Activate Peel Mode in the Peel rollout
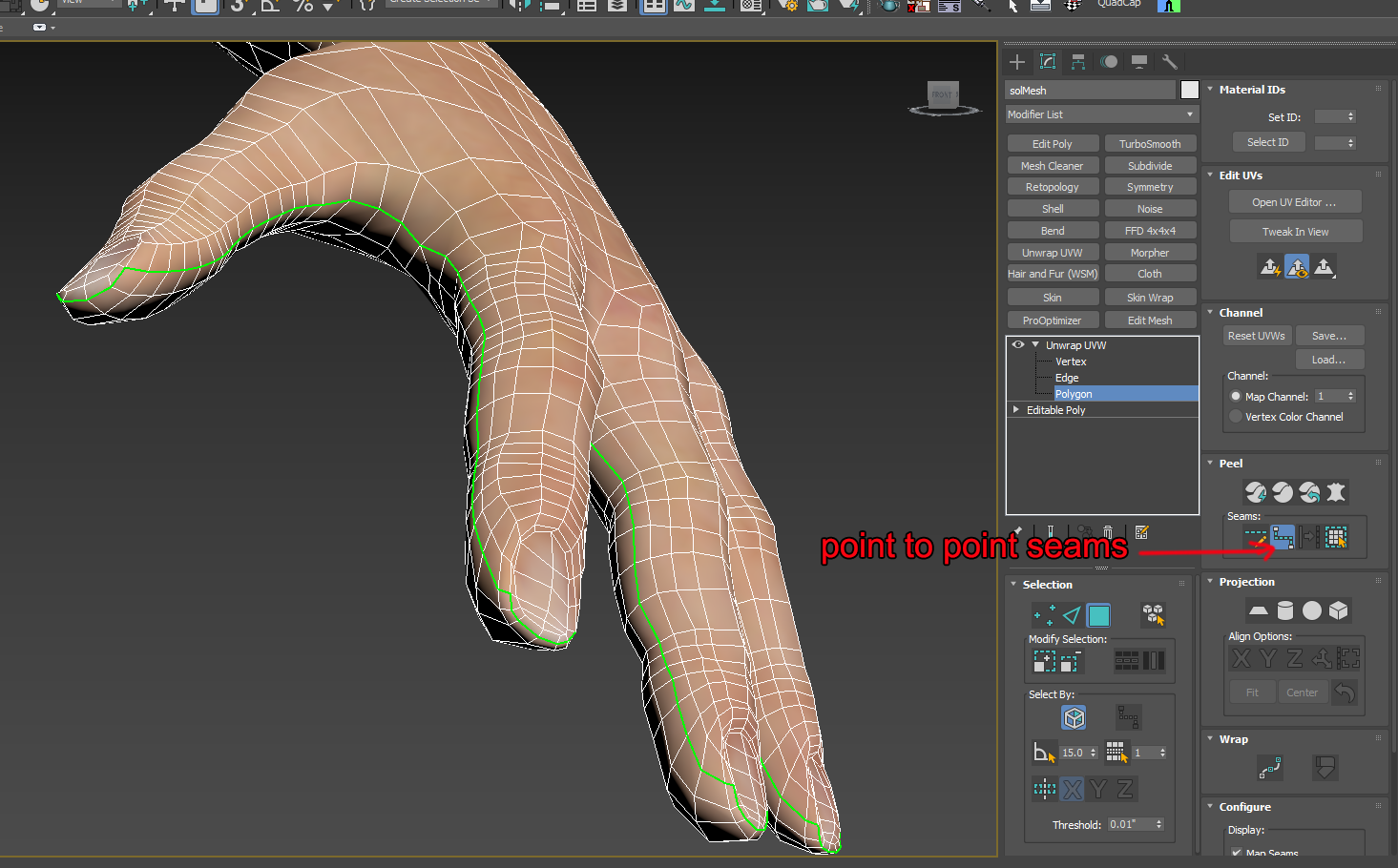This screenshot has width=1398, height=868. (1283, 492)
